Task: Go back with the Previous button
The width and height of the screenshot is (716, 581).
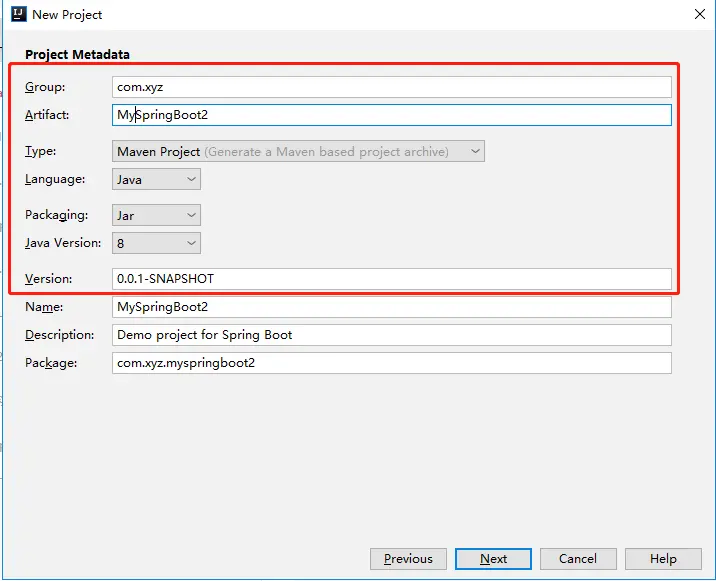Action: [x=408, y=559]
